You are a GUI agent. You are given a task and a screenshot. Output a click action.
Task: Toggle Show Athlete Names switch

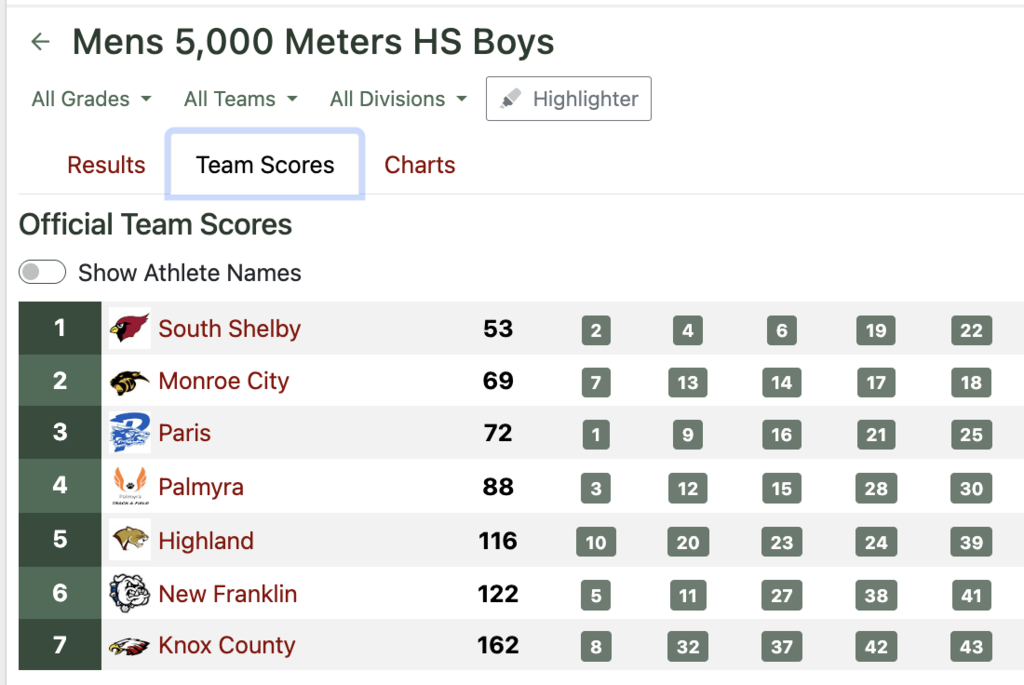pyautogui.click(x=42, y=273)
